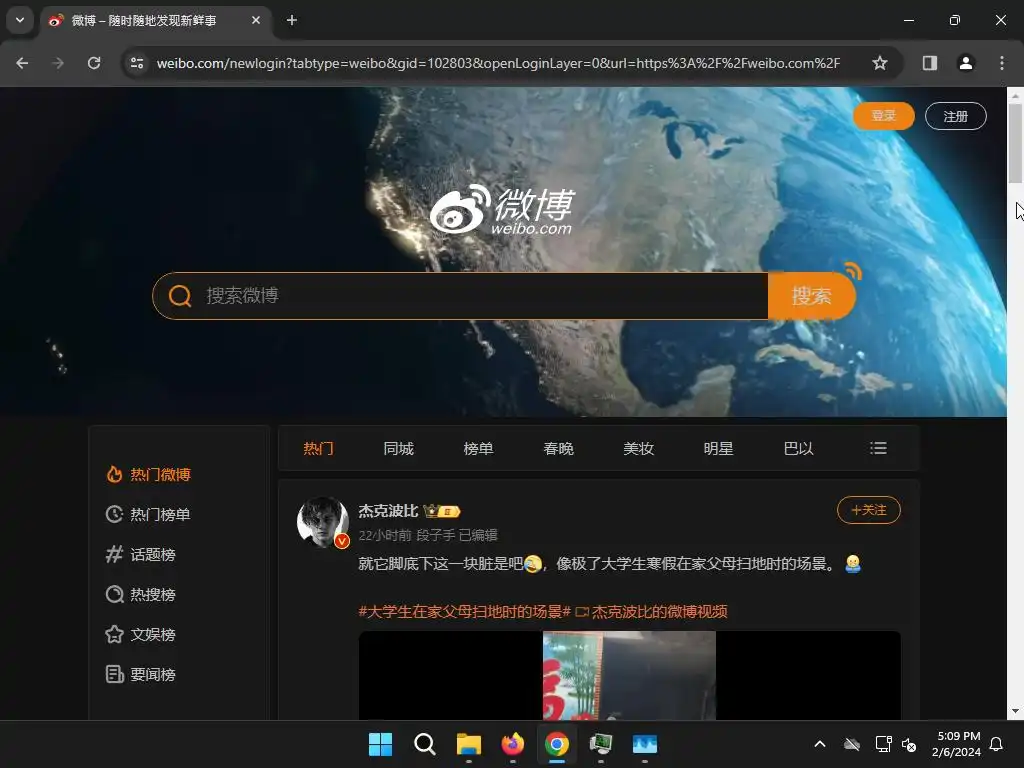
Task: Click the Weibo logo in the banner
Action: 502,210
